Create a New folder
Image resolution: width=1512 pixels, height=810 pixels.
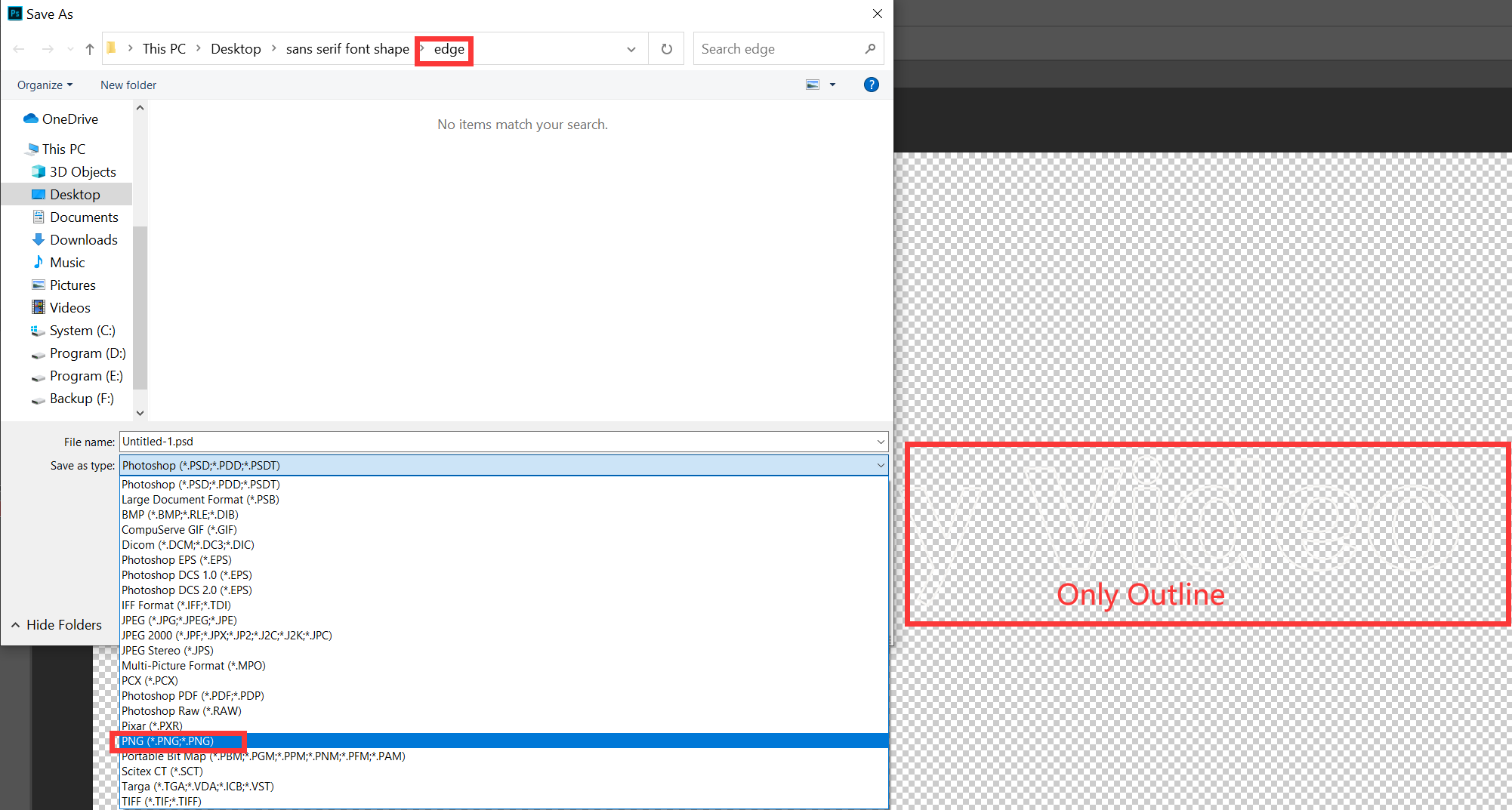[128, 85]
